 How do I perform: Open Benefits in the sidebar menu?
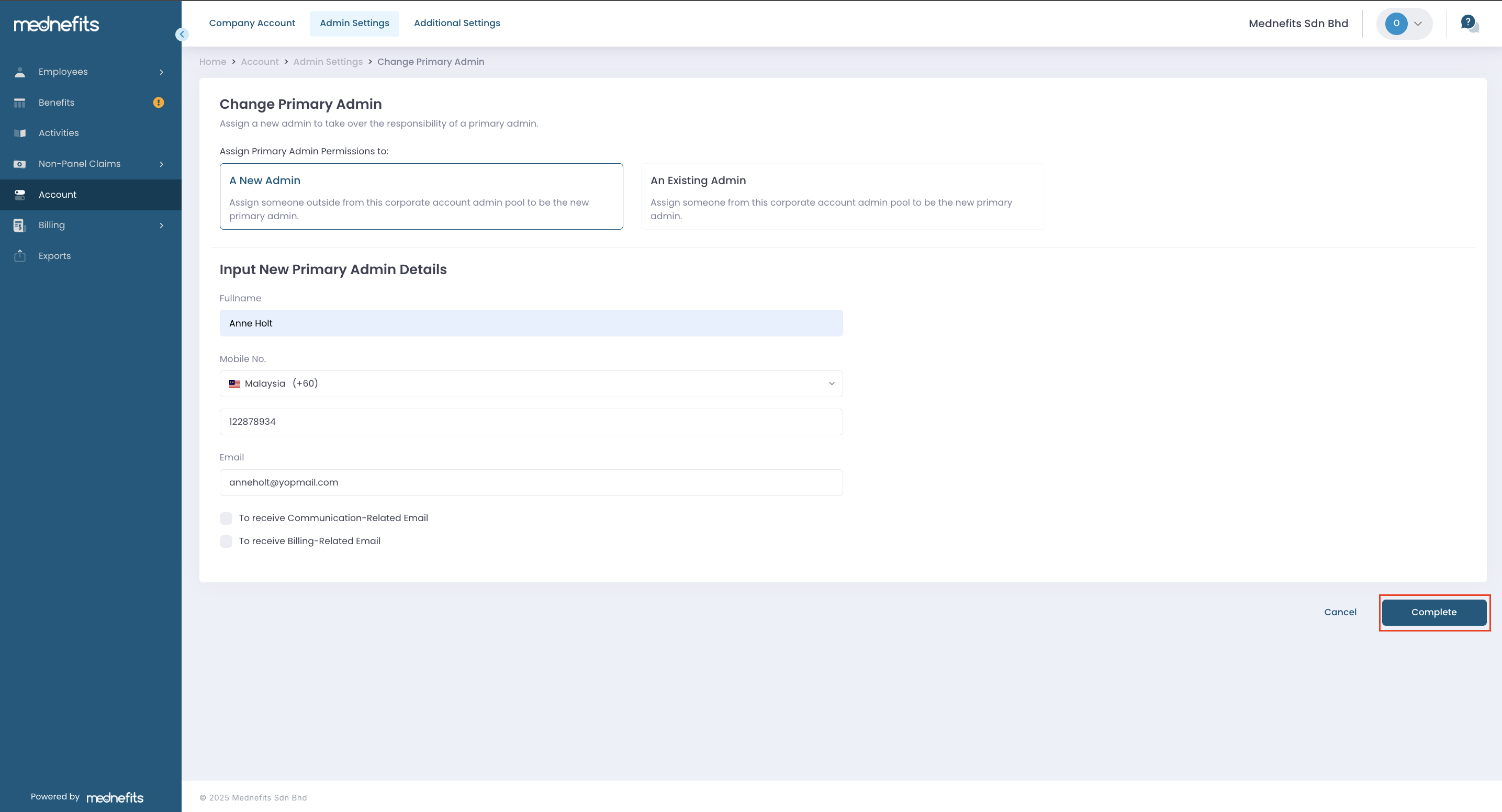click(91, 103)
